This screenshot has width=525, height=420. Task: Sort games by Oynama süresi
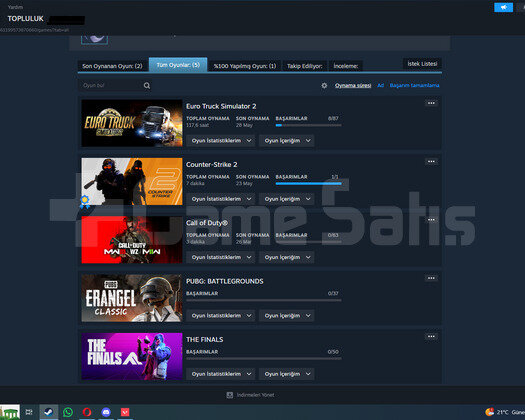tap(353, 85)
